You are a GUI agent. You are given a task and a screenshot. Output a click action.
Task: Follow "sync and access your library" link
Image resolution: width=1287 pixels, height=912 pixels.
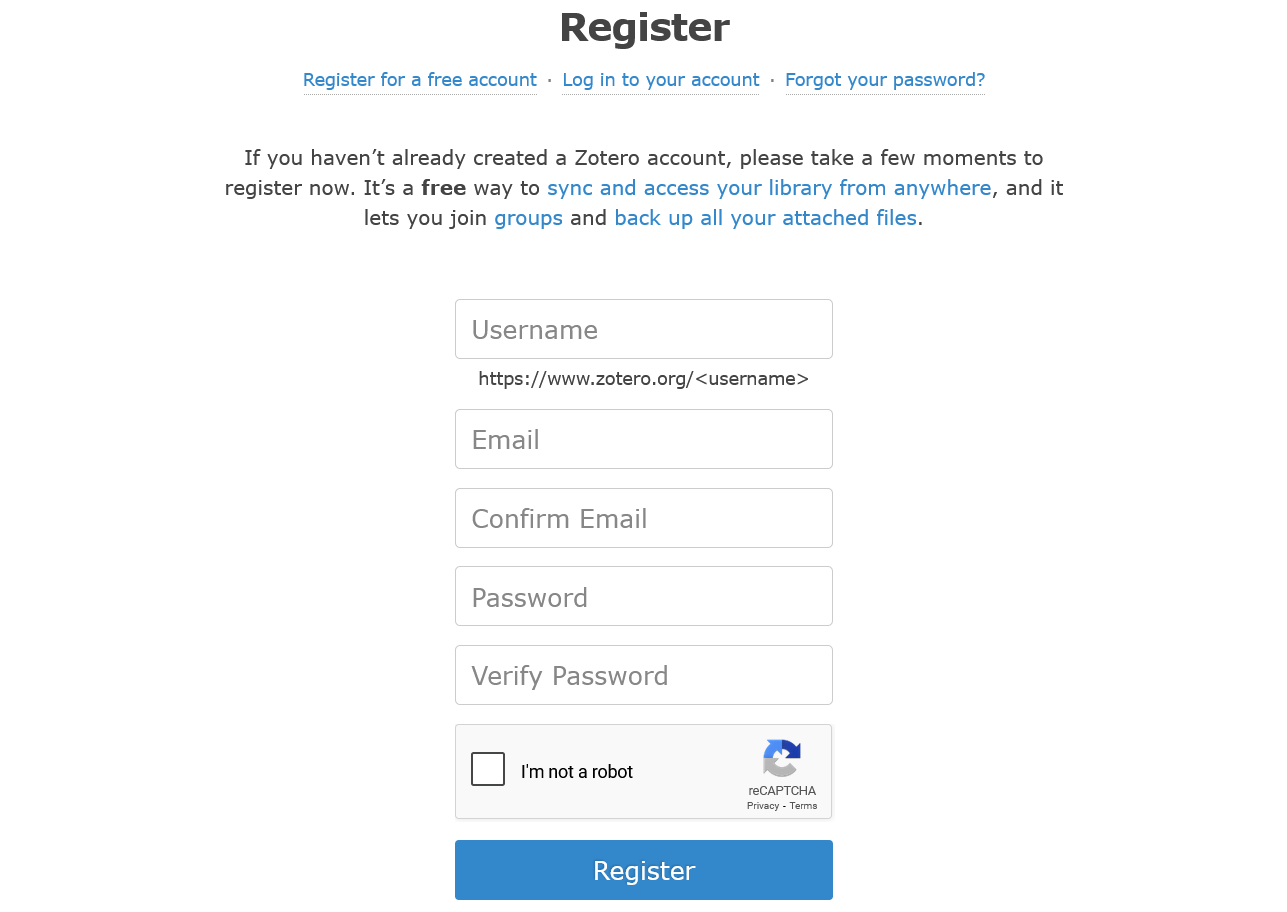(x=769, y=188)
